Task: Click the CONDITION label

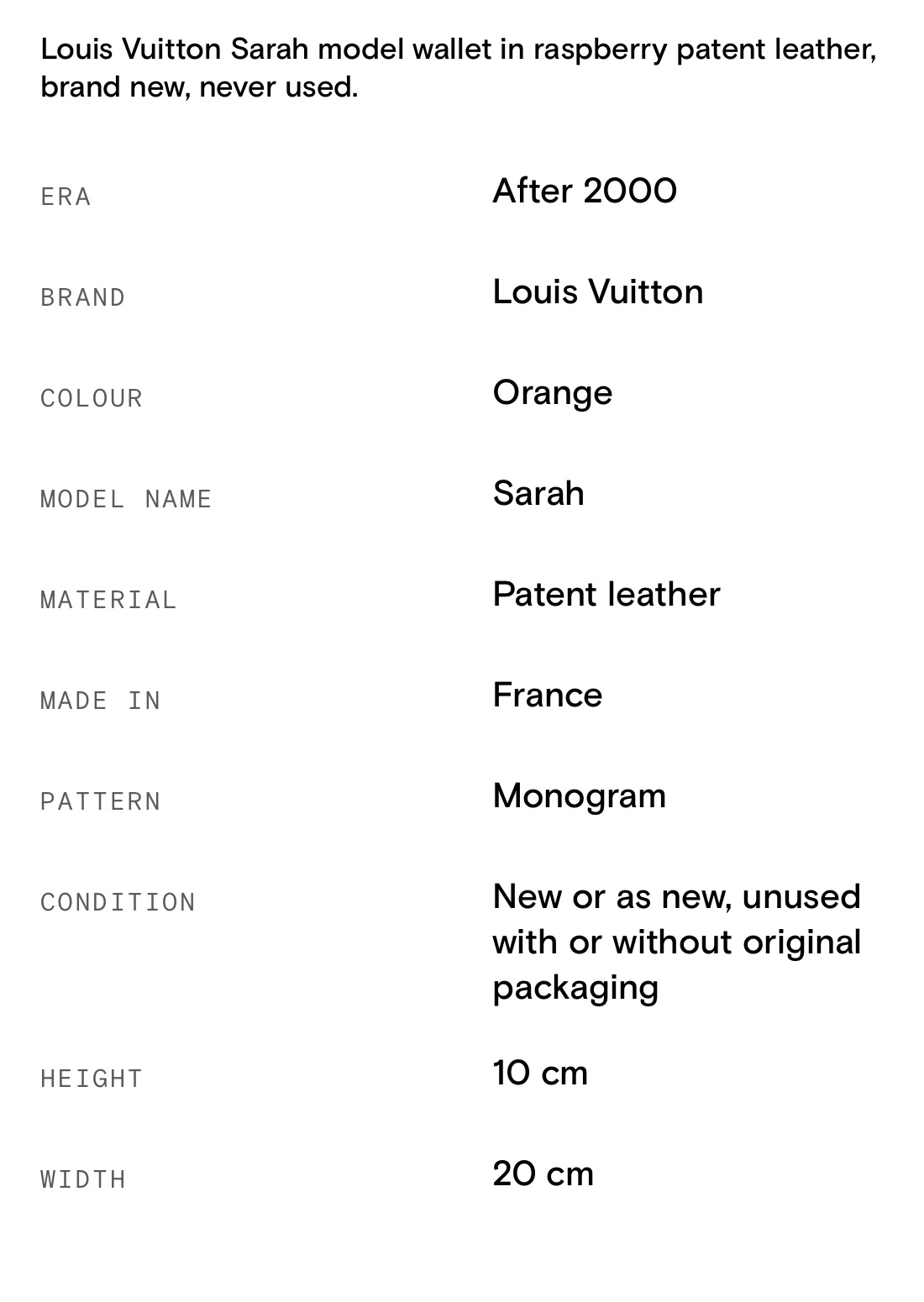Action: click(118, 902)
